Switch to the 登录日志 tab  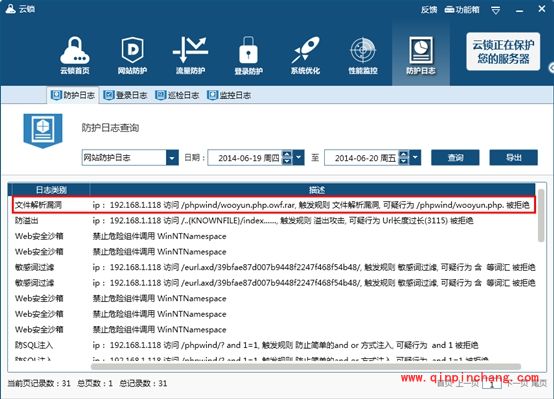coord(125,95)
